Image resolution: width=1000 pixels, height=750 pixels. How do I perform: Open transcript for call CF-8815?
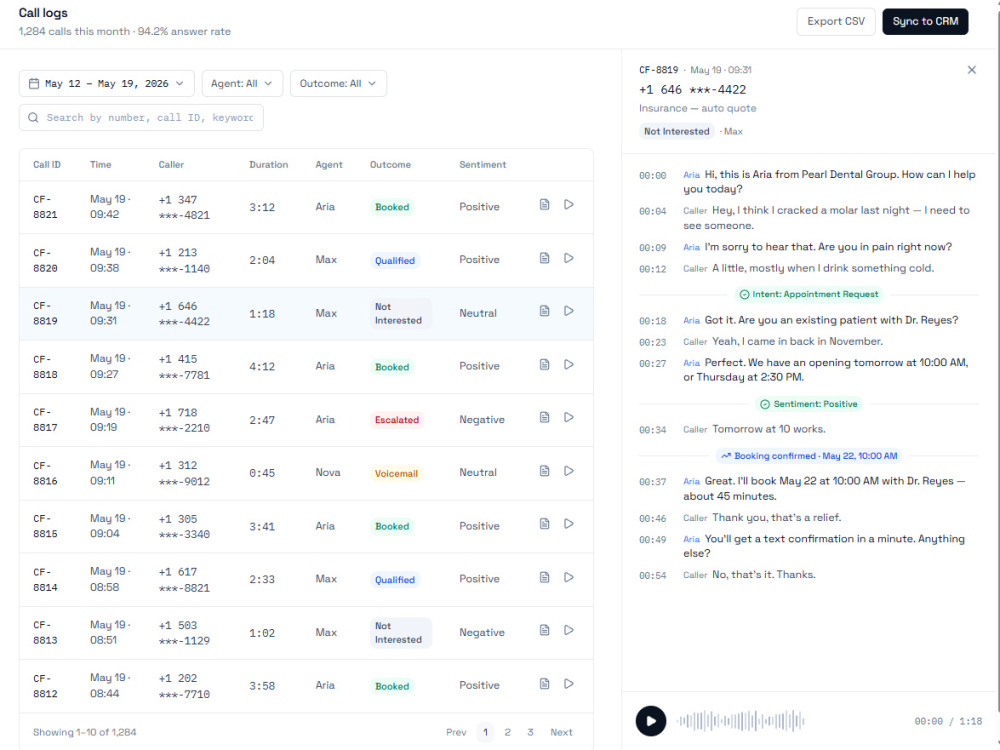[x=544, y=524]
